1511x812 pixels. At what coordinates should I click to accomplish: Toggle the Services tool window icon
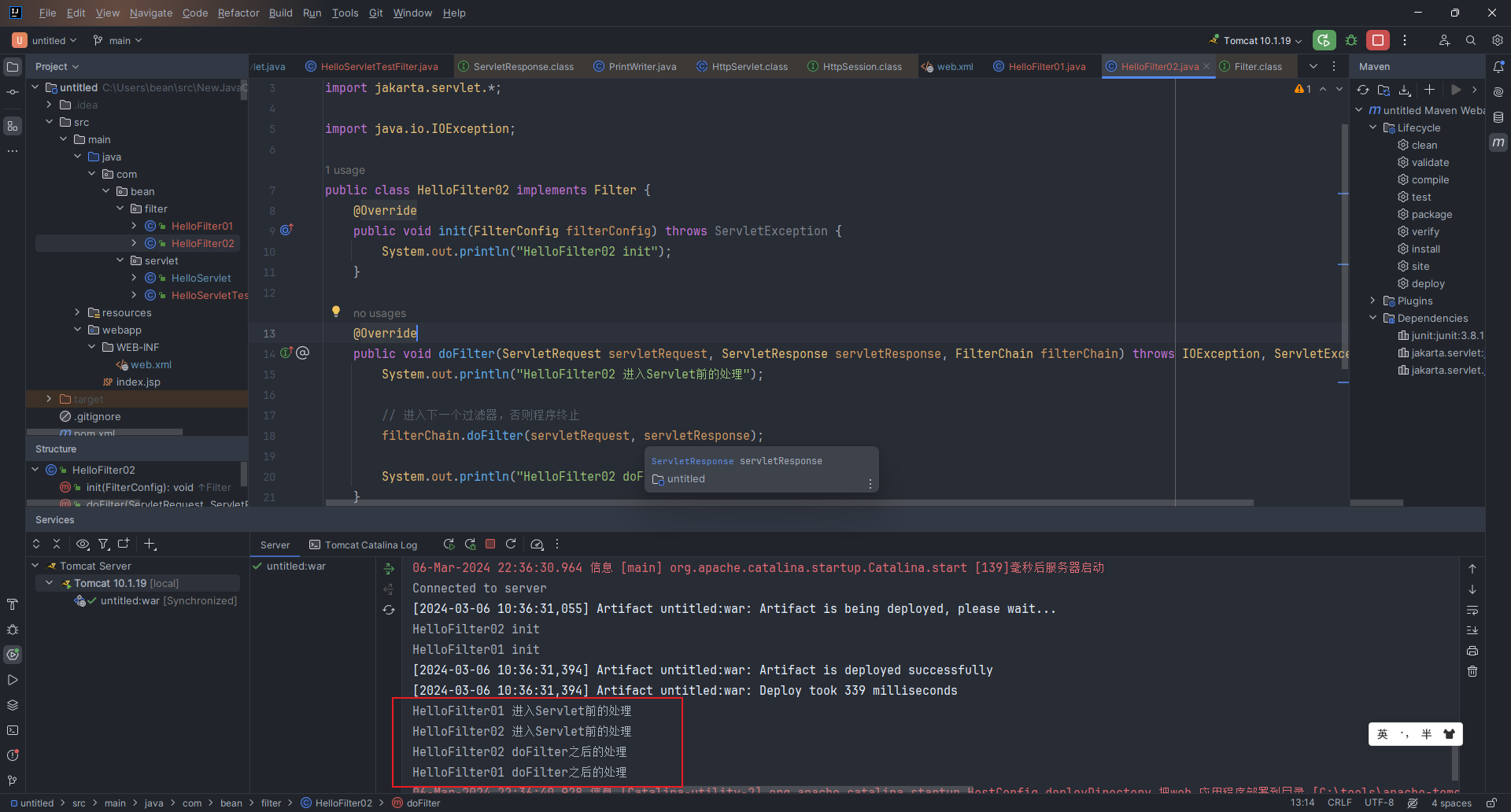pos(13,655)
